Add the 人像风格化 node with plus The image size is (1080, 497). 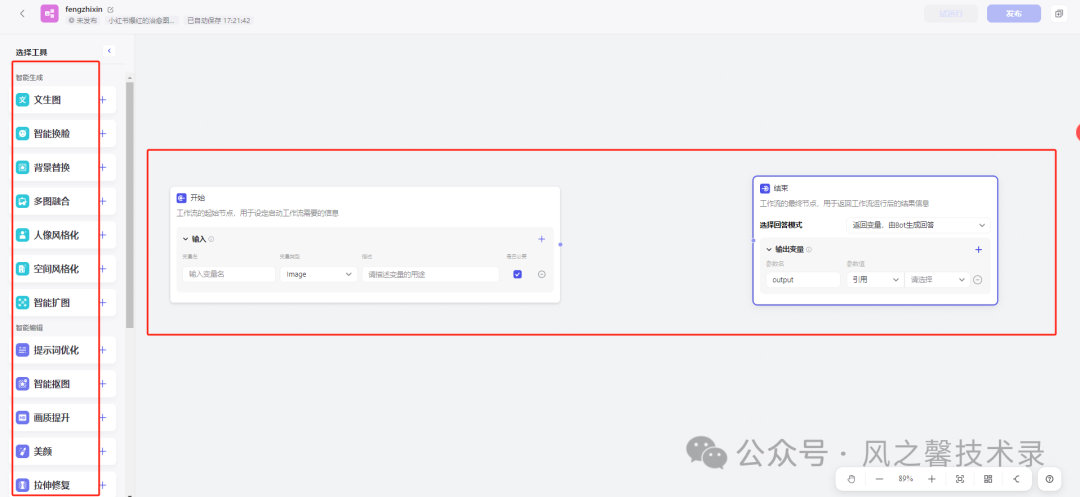(103, 235)
